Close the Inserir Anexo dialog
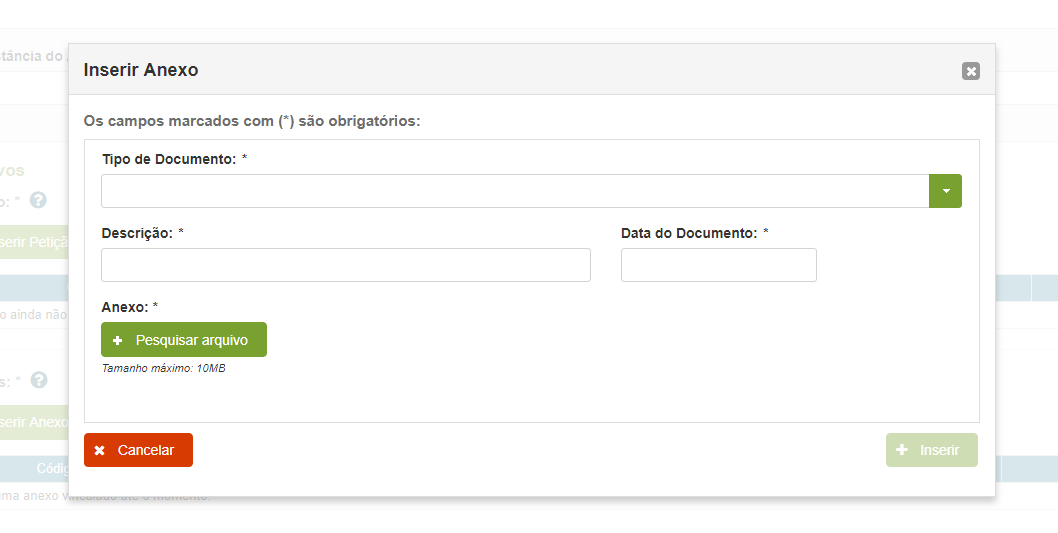Image resolution: width=1058 pixels, height=533 pixels. click(x=970, y=71)
